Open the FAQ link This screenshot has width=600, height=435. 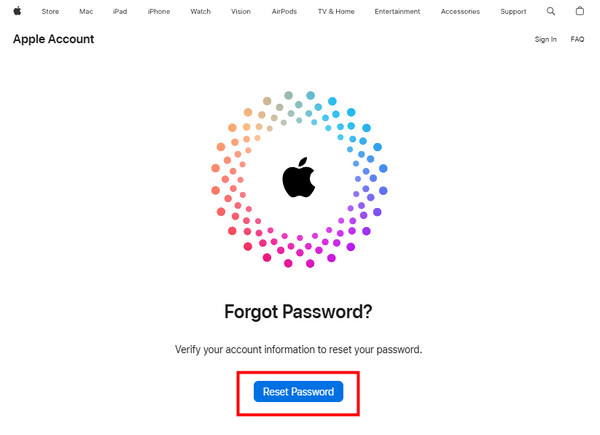(x=577, y=40)
